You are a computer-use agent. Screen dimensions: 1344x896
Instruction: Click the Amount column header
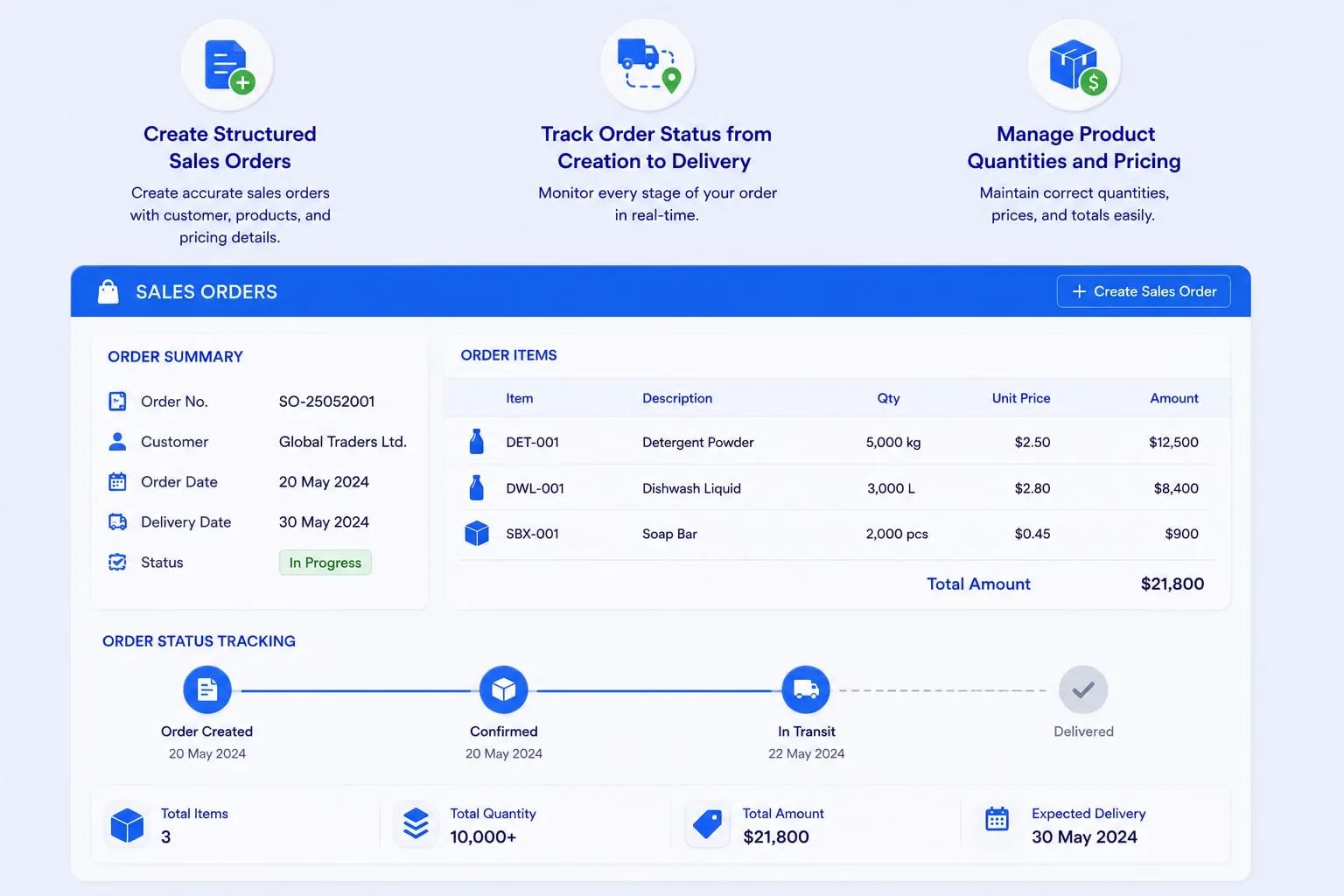(1174, 398)
